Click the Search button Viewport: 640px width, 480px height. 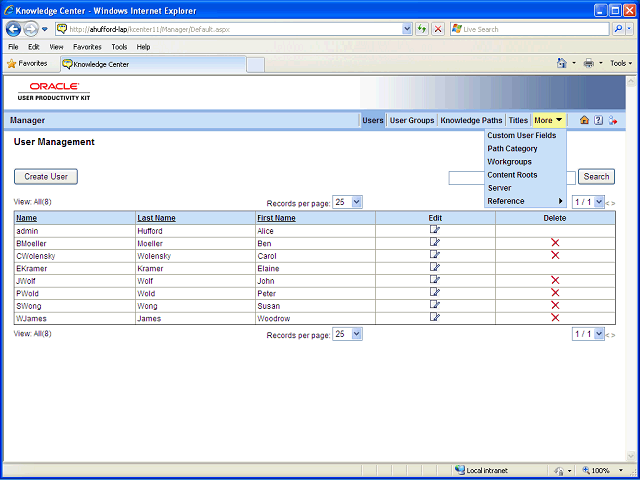point(596,177)
